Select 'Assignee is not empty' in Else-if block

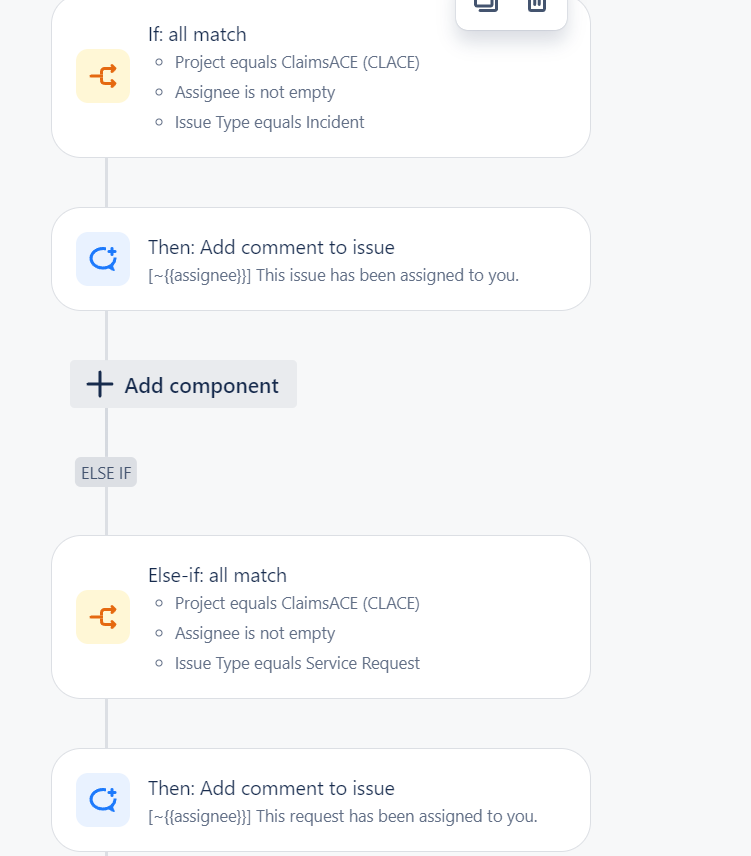pyautogui.click(x=255, y=633)
